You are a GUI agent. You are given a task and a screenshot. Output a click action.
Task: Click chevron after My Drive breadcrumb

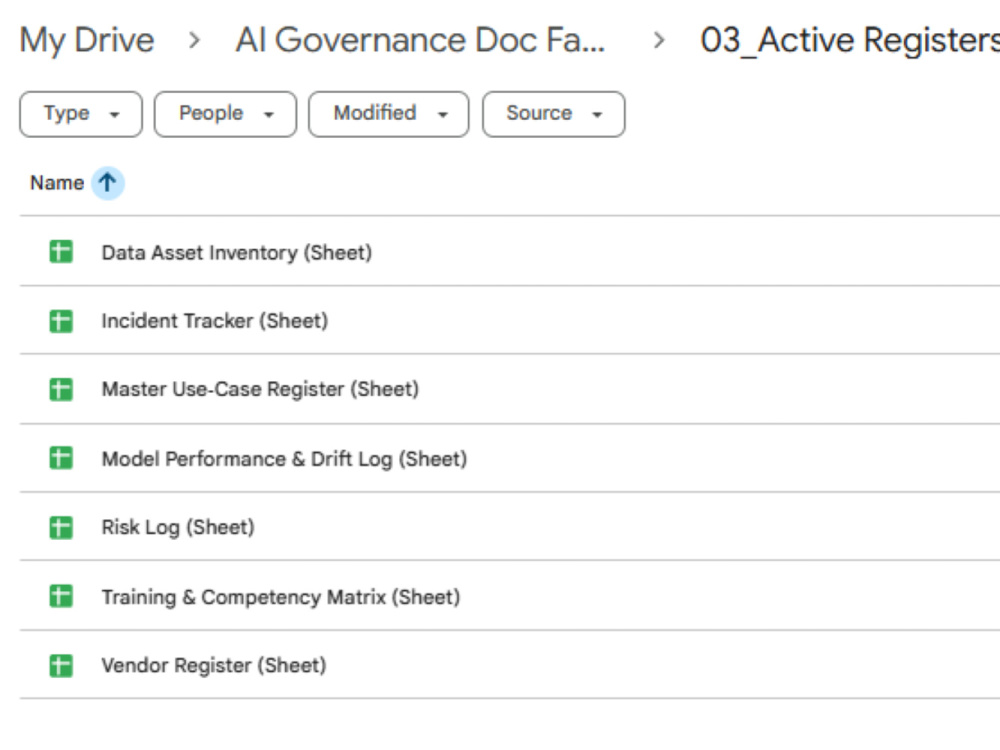coord(195,40)
